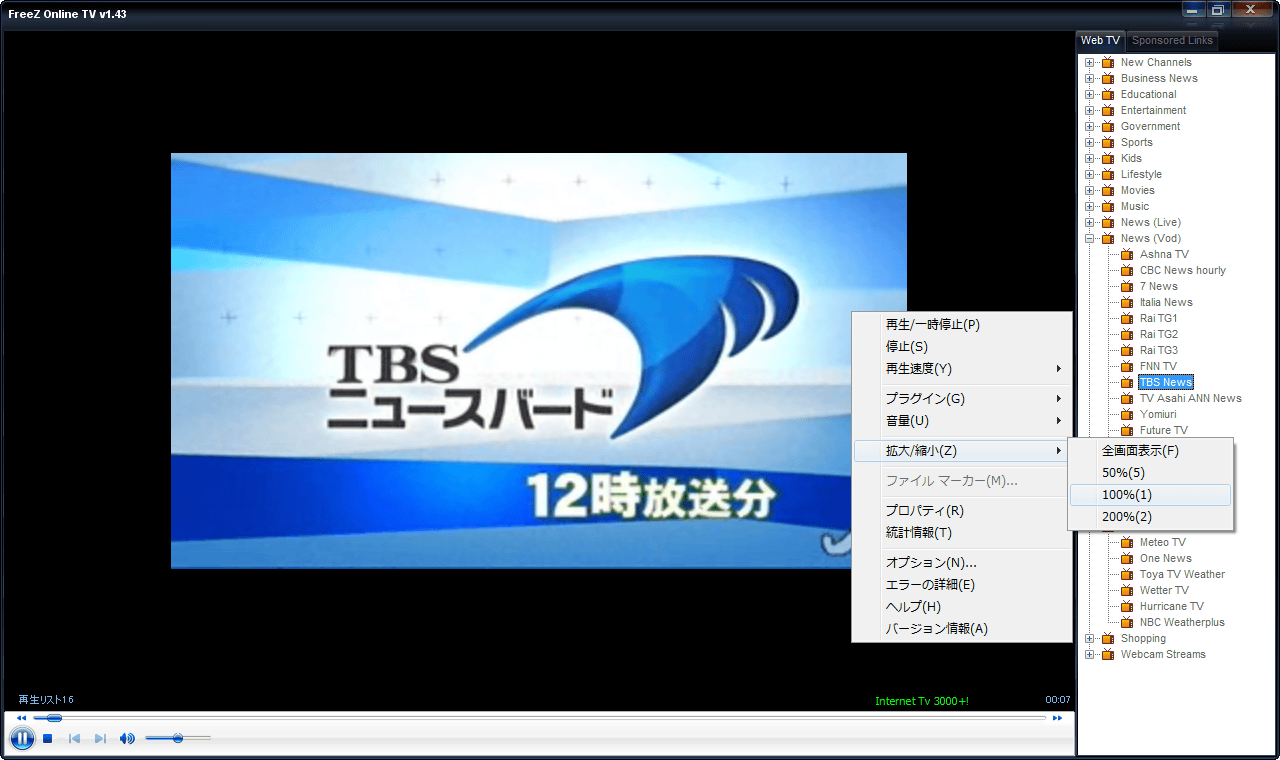The height and width of the screenshot is (760, 1280).
Task: Pause playback with the round pause button
Action: [x=22, y=739]
